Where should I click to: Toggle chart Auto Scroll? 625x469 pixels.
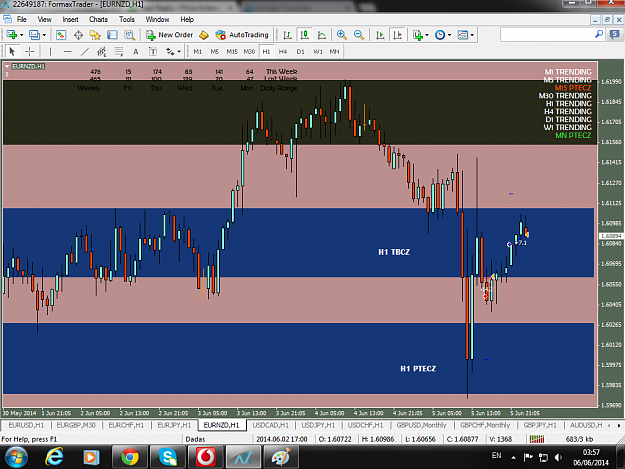coord(380,35)
